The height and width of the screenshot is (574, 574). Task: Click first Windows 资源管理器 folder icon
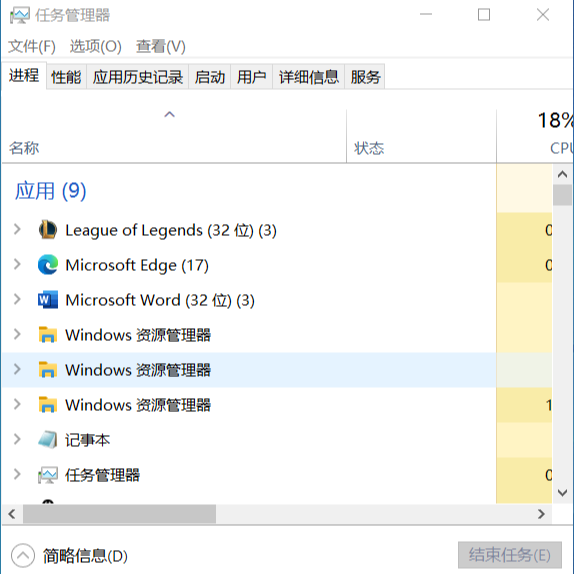[48, 335]
